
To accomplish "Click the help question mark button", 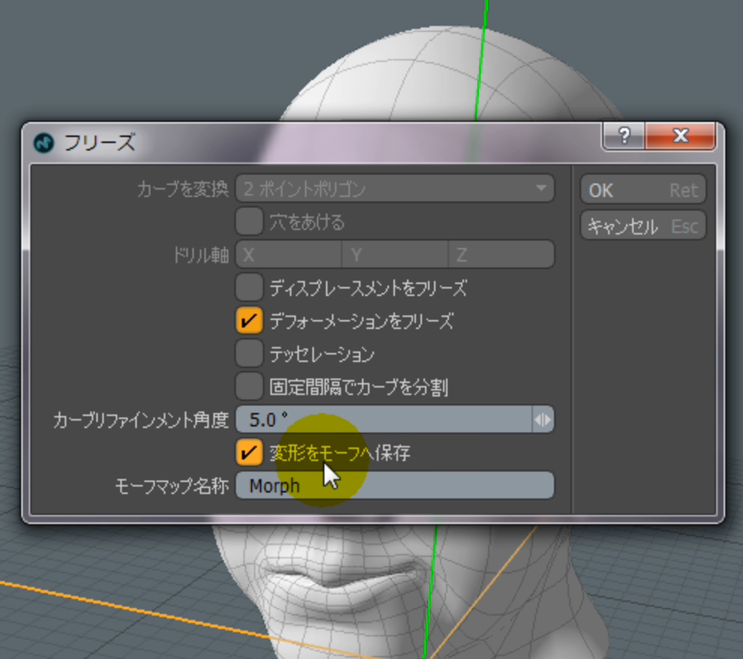I will click(624, 136).
